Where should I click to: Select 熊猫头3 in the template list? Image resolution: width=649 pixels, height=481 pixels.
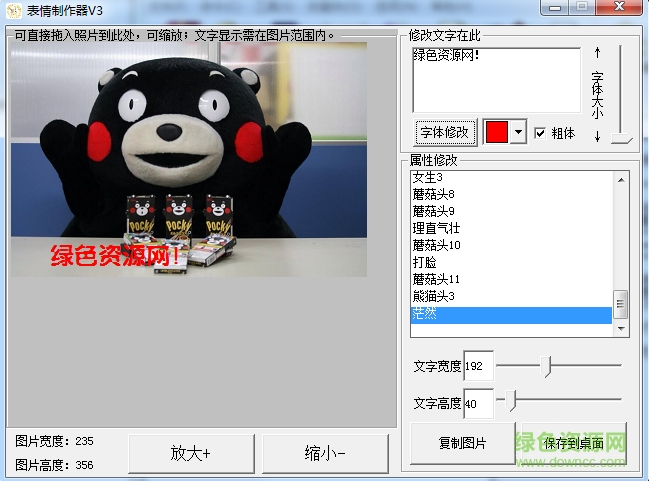tap(511, 296)
